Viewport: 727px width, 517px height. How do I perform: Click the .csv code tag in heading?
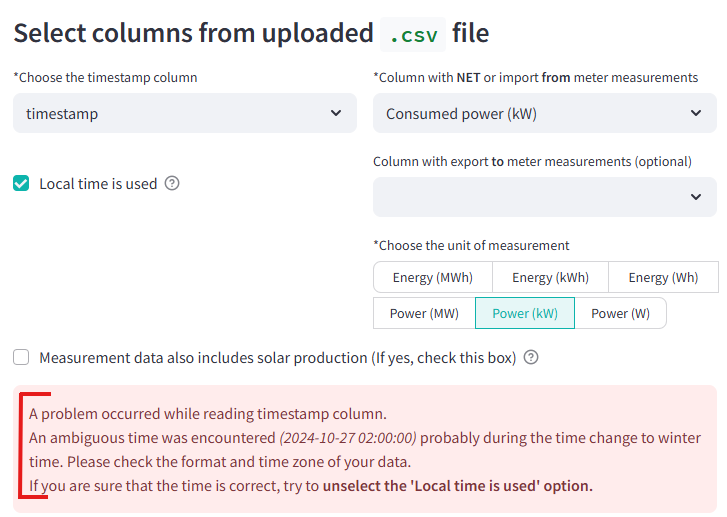point(413,34)
